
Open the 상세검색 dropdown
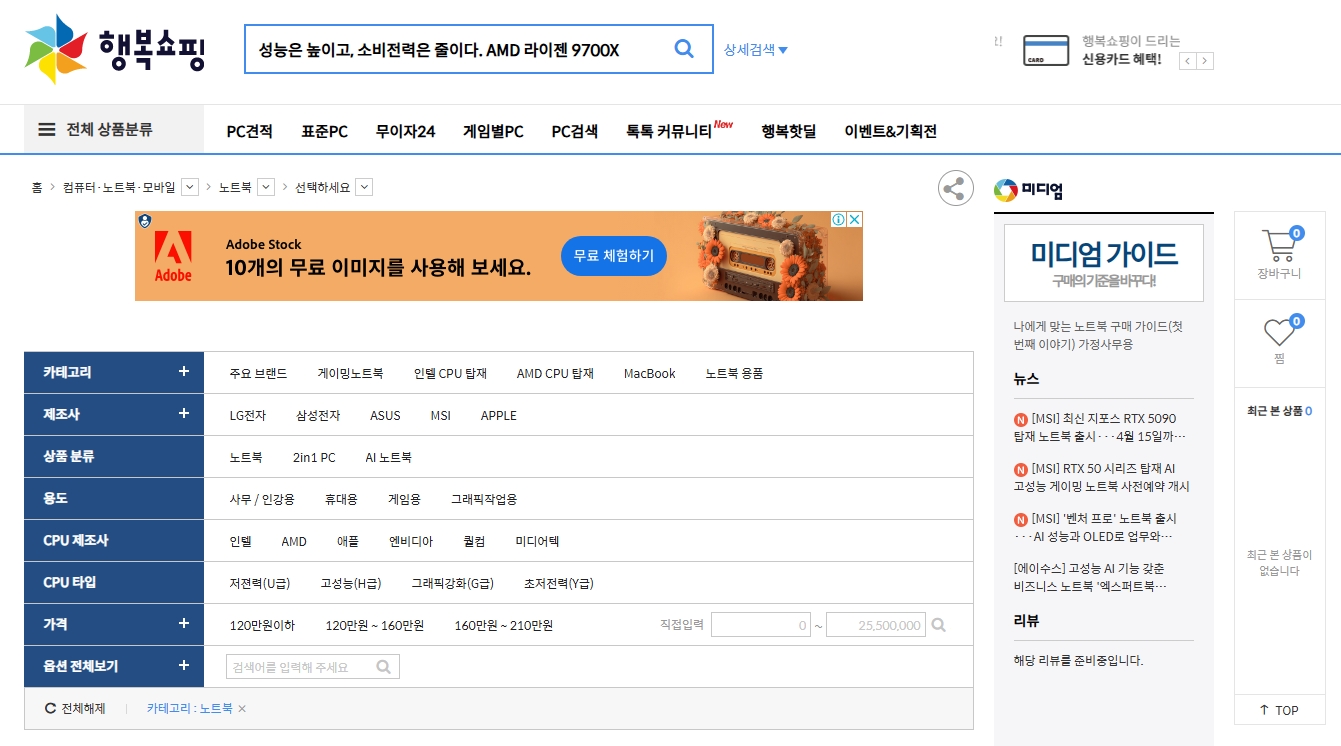755,49
